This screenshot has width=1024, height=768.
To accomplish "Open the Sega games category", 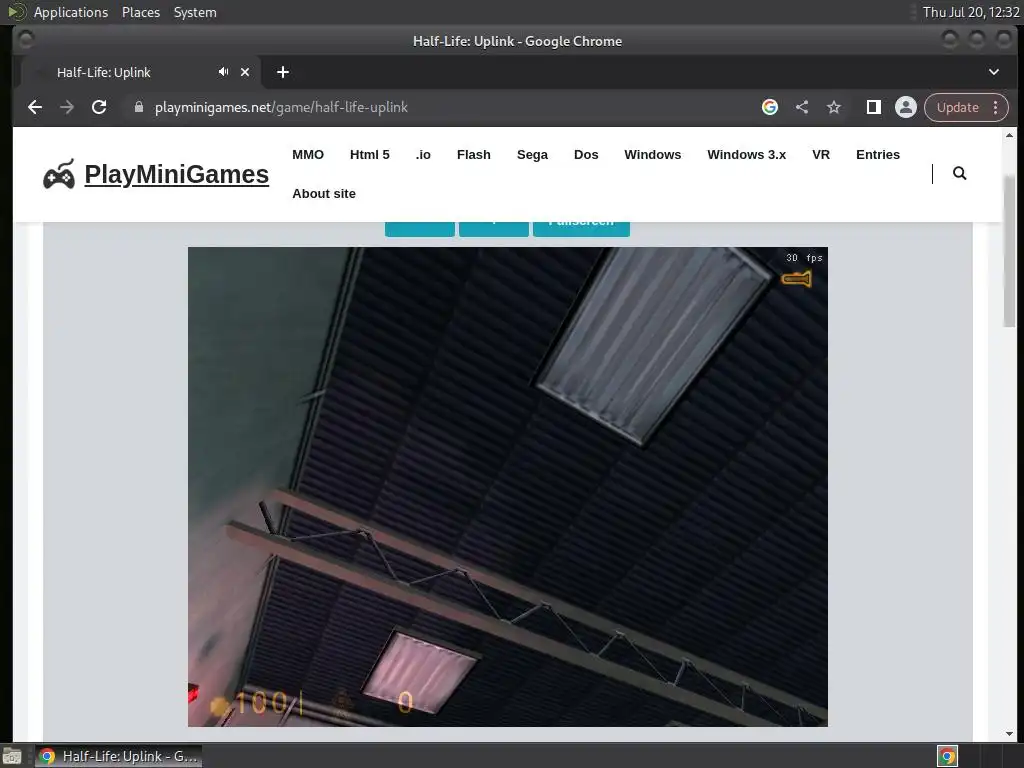I will click(x=532, y=155).
